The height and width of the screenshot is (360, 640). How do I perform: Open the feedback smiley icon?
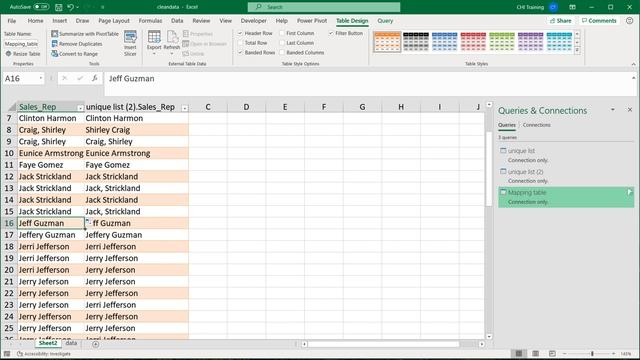629,20
